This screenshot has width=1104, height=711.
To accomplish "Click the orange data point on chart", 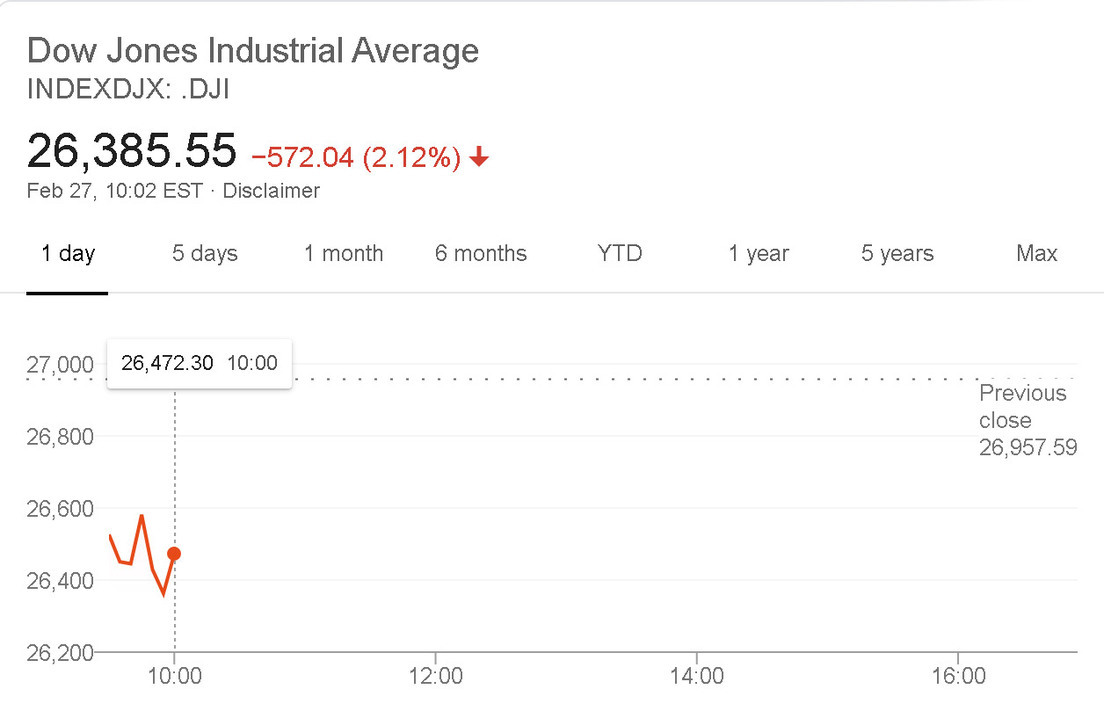I will click(x=174, y=554).
